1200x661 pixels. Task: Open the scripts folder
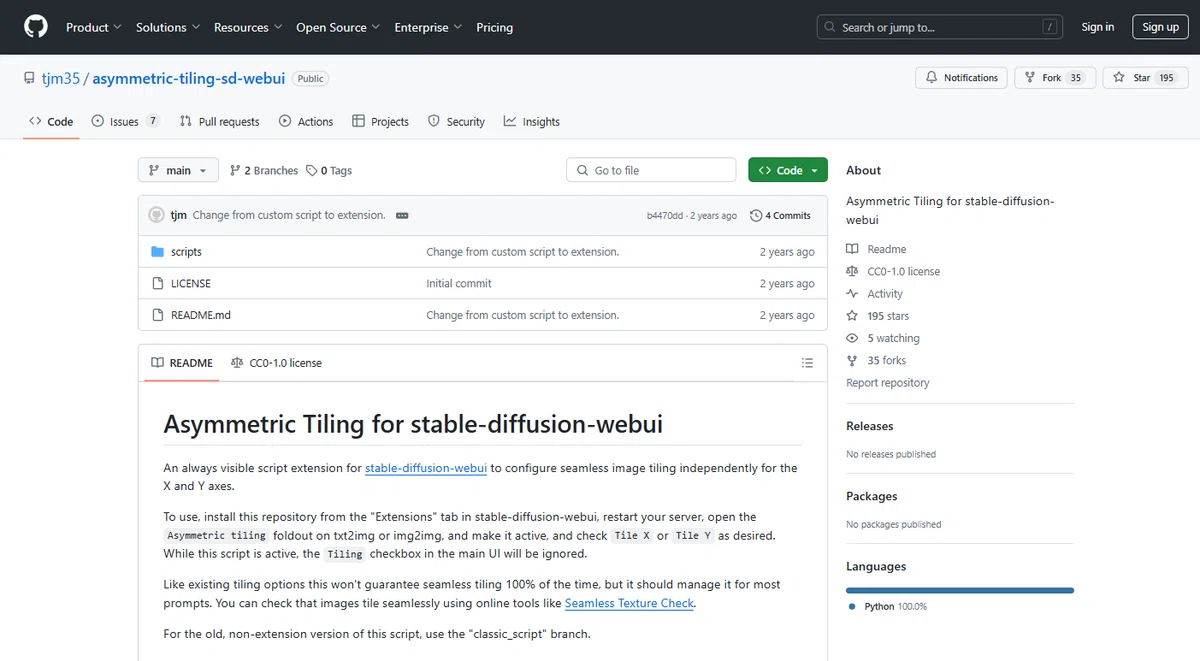pos(186,252)
